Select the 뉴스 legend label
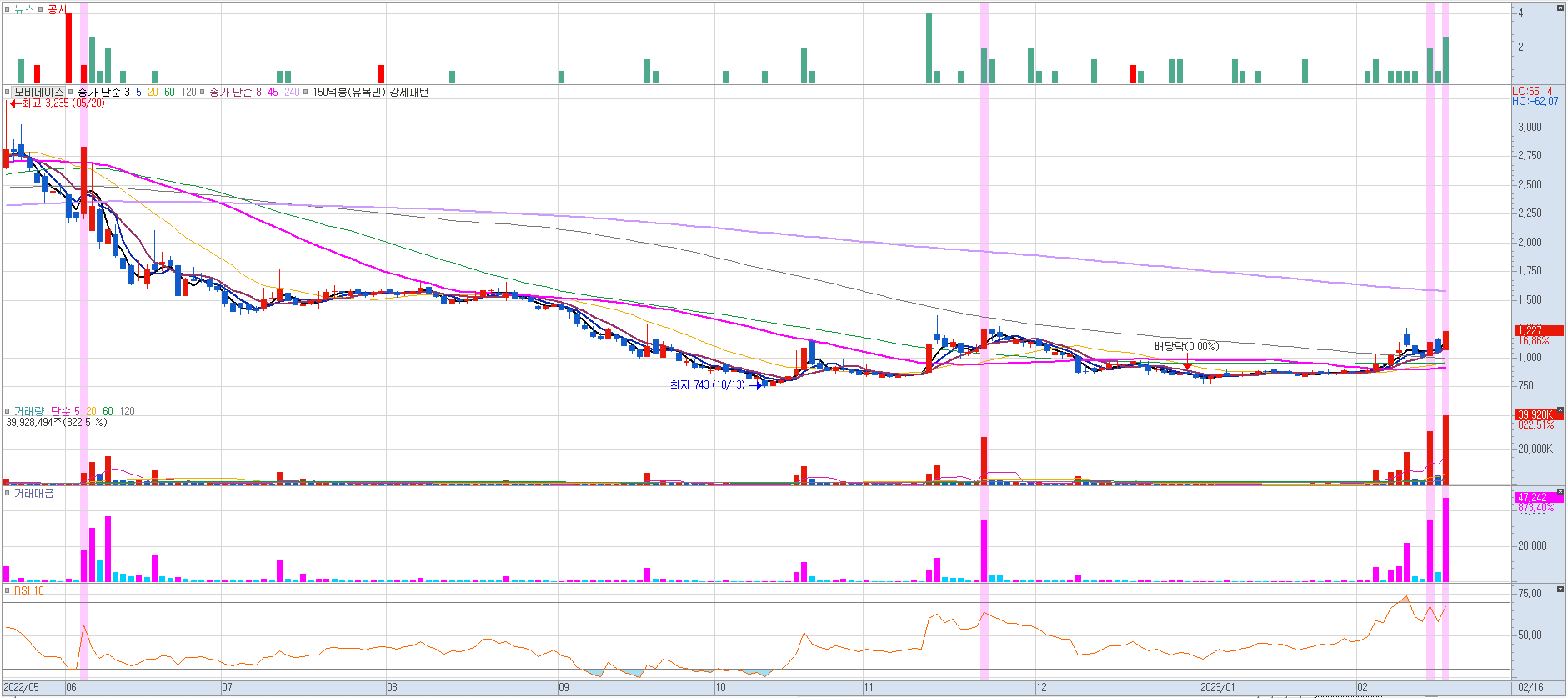Image resolution: width=1568 pixels, height=698 pixels. (24, 9)
